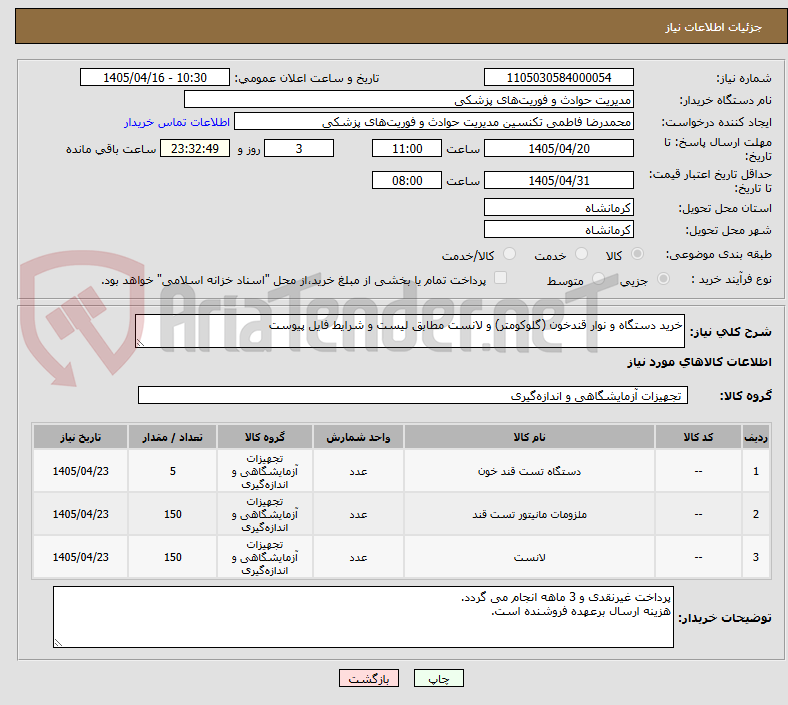Click quantity 150 in ملزومات مانیتور row

[x=172, y=515]
